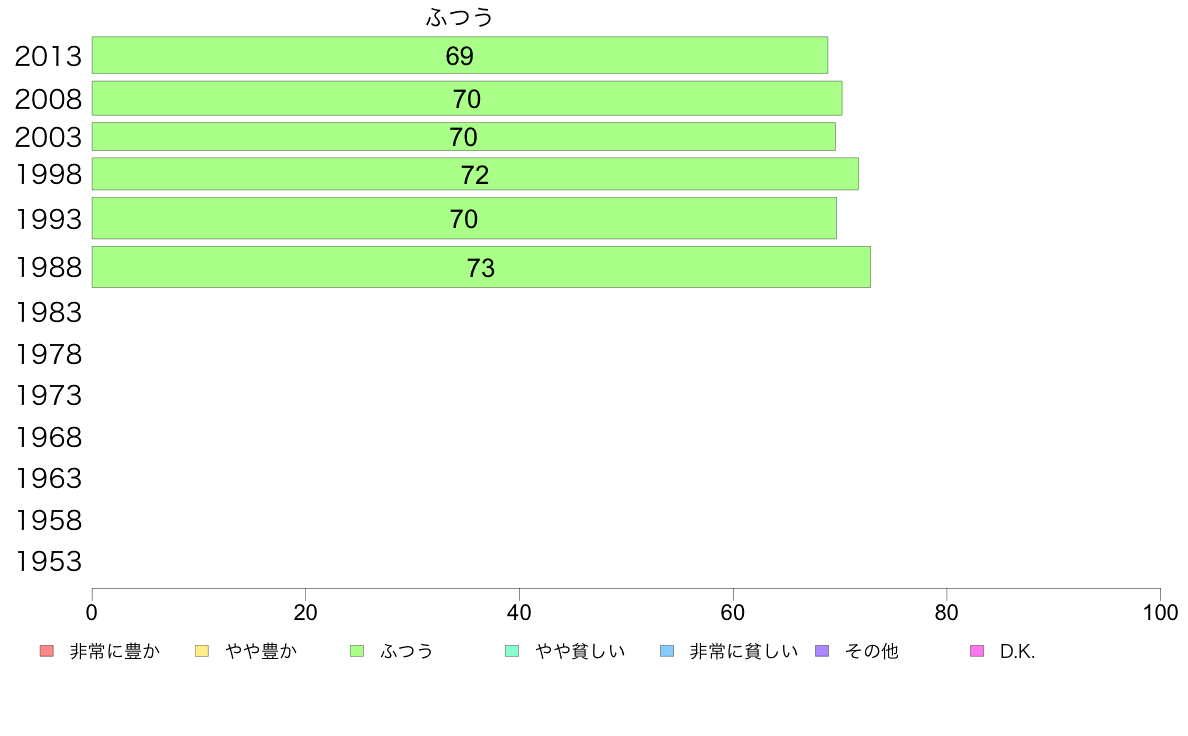This screenshot has width=1188, height=736.
Task: Click the 100 axis tick label
Action: click(1160, 612)
